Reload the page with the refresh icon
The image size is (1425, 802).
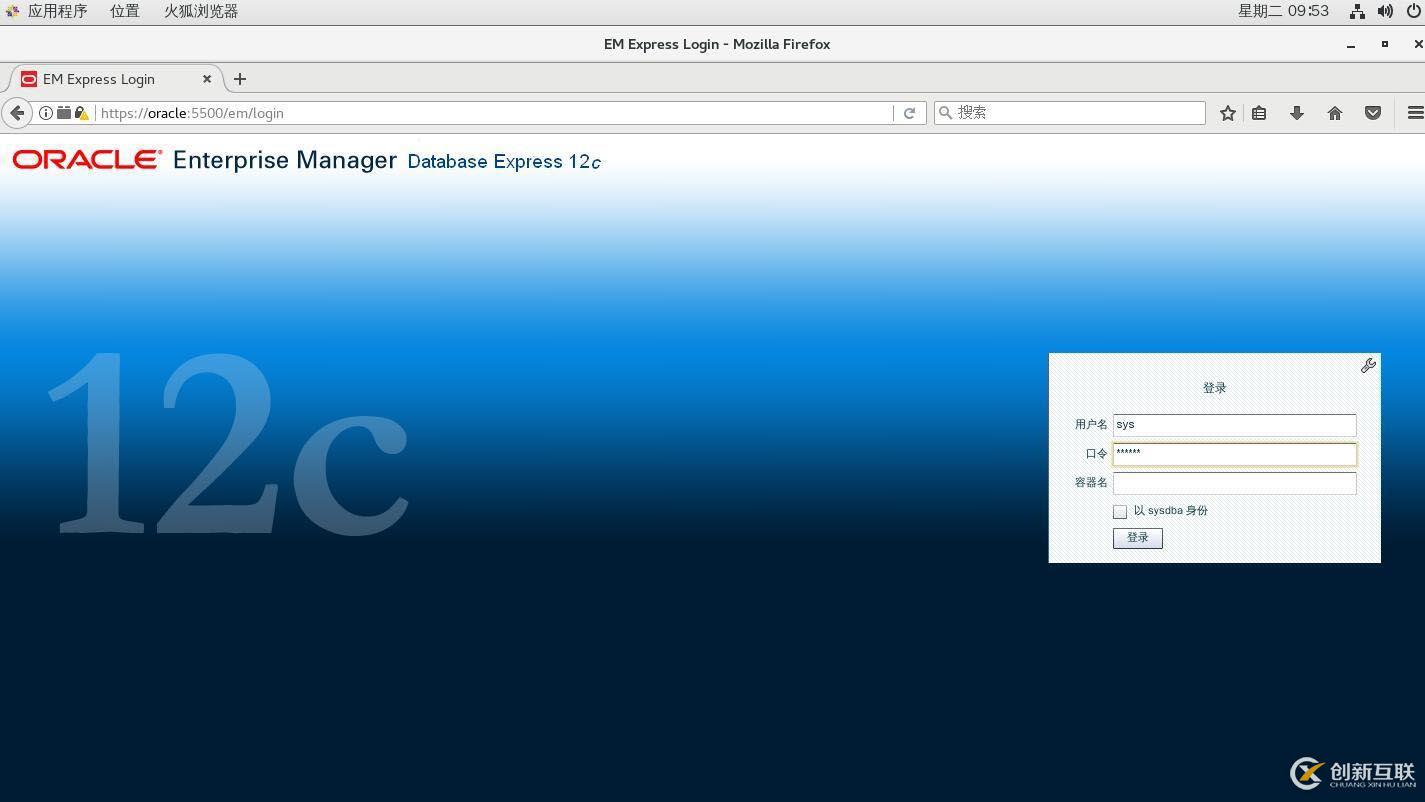pos(909,113)
